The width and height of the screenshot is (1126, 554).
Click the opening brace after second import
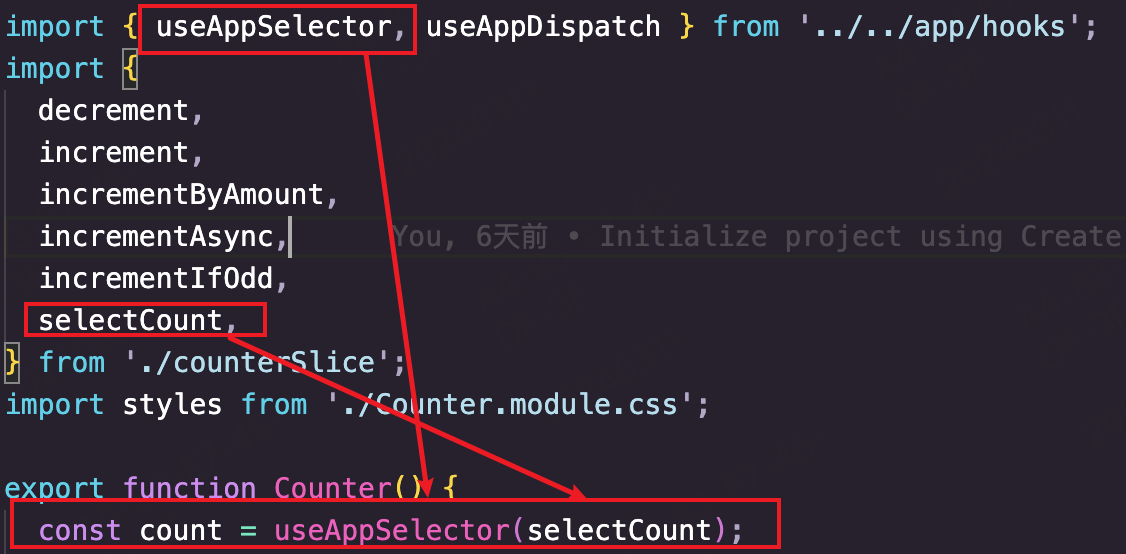point(130,69)
